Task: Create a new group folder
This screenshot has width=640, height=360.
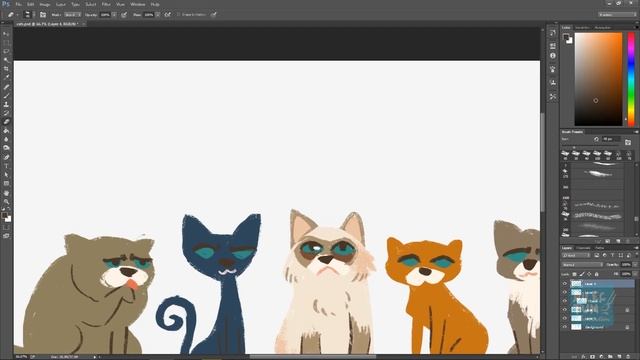Action: click(x=610, y=356)
